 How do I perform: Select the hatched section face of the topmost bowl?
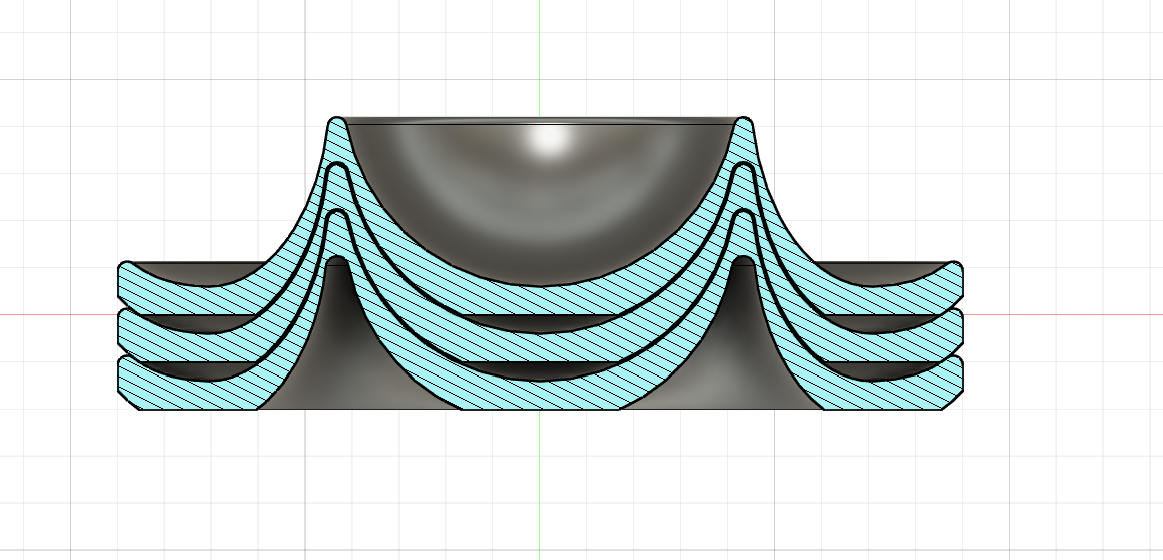539,298
